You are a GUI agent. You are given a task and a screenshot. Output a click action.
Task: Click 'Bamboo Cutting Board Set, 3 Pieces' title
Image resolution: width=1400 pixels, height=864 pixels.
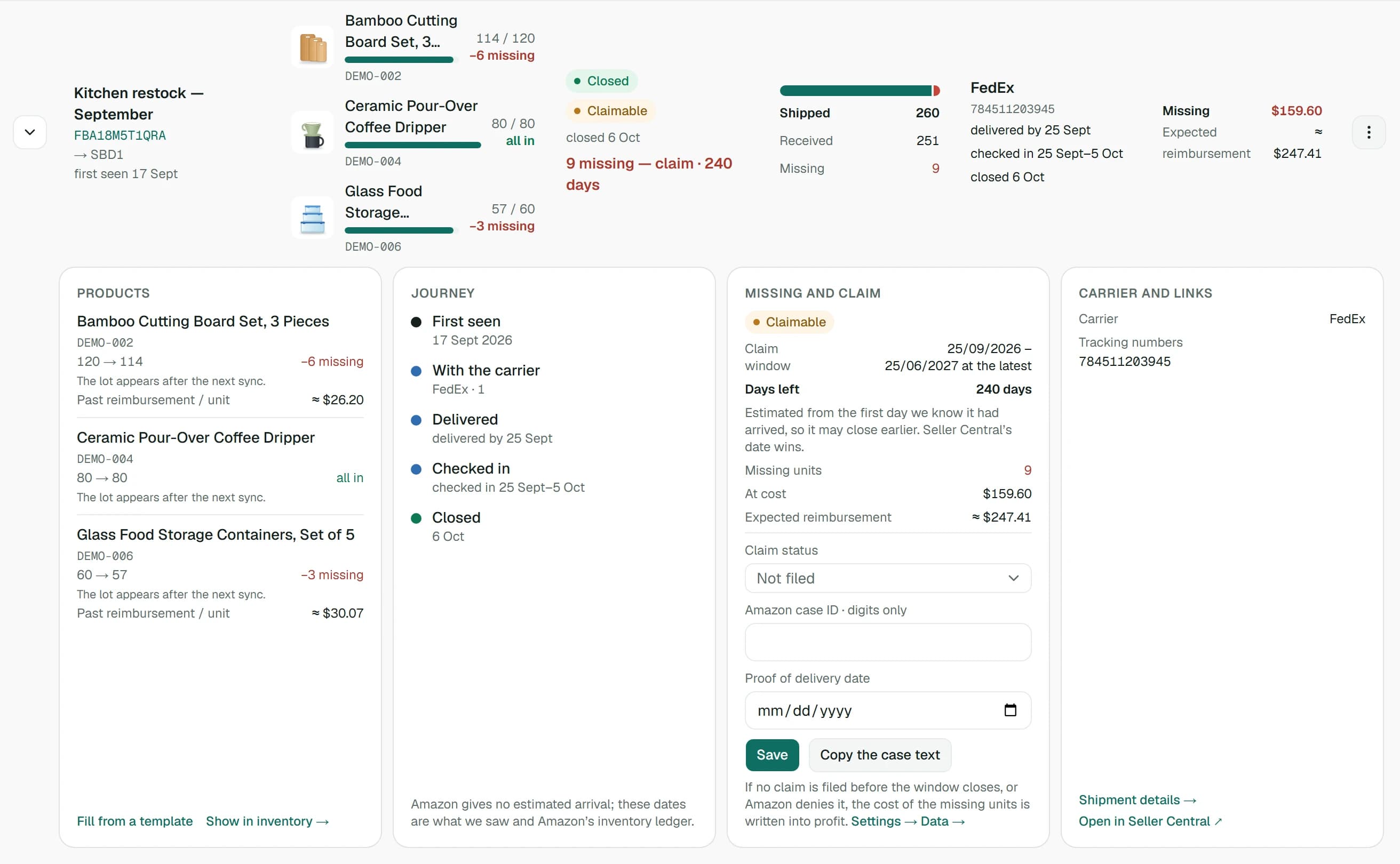pos(203,322)
